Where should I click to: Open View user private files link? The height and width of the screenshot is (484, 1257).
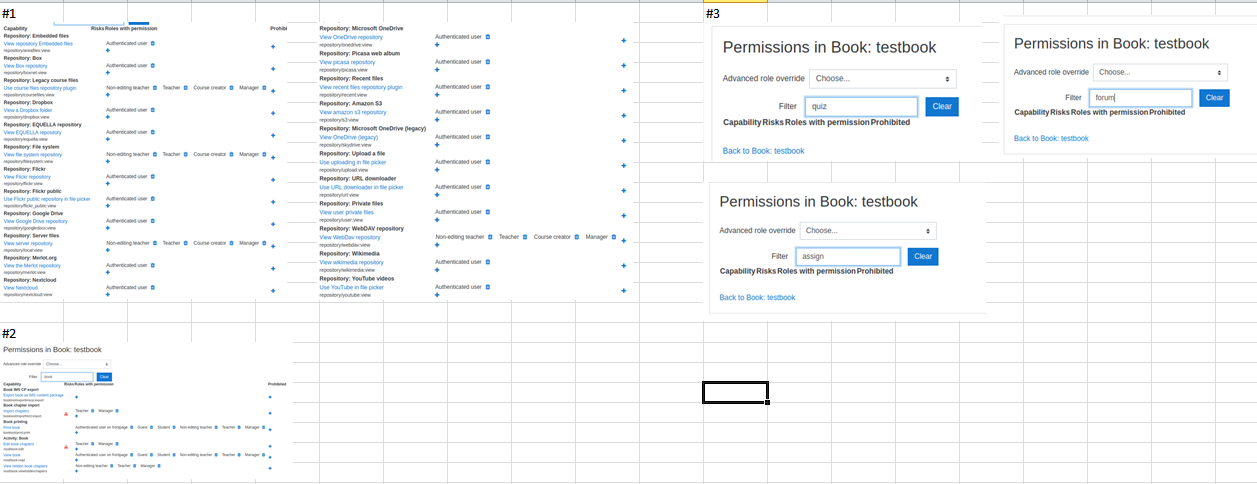coord(346,212)
